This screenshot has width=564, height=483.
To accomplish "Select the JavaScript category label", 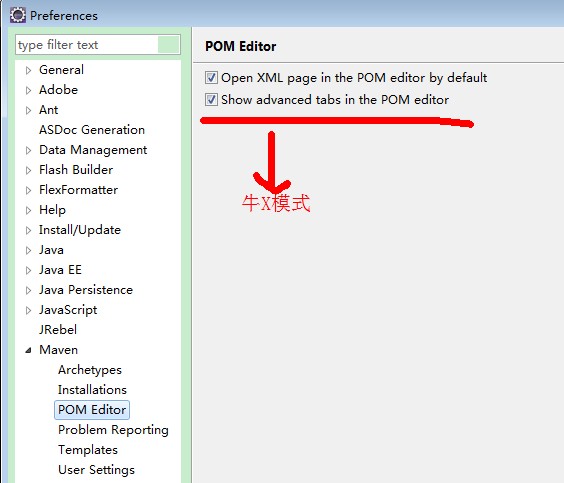I will point(68,310).
